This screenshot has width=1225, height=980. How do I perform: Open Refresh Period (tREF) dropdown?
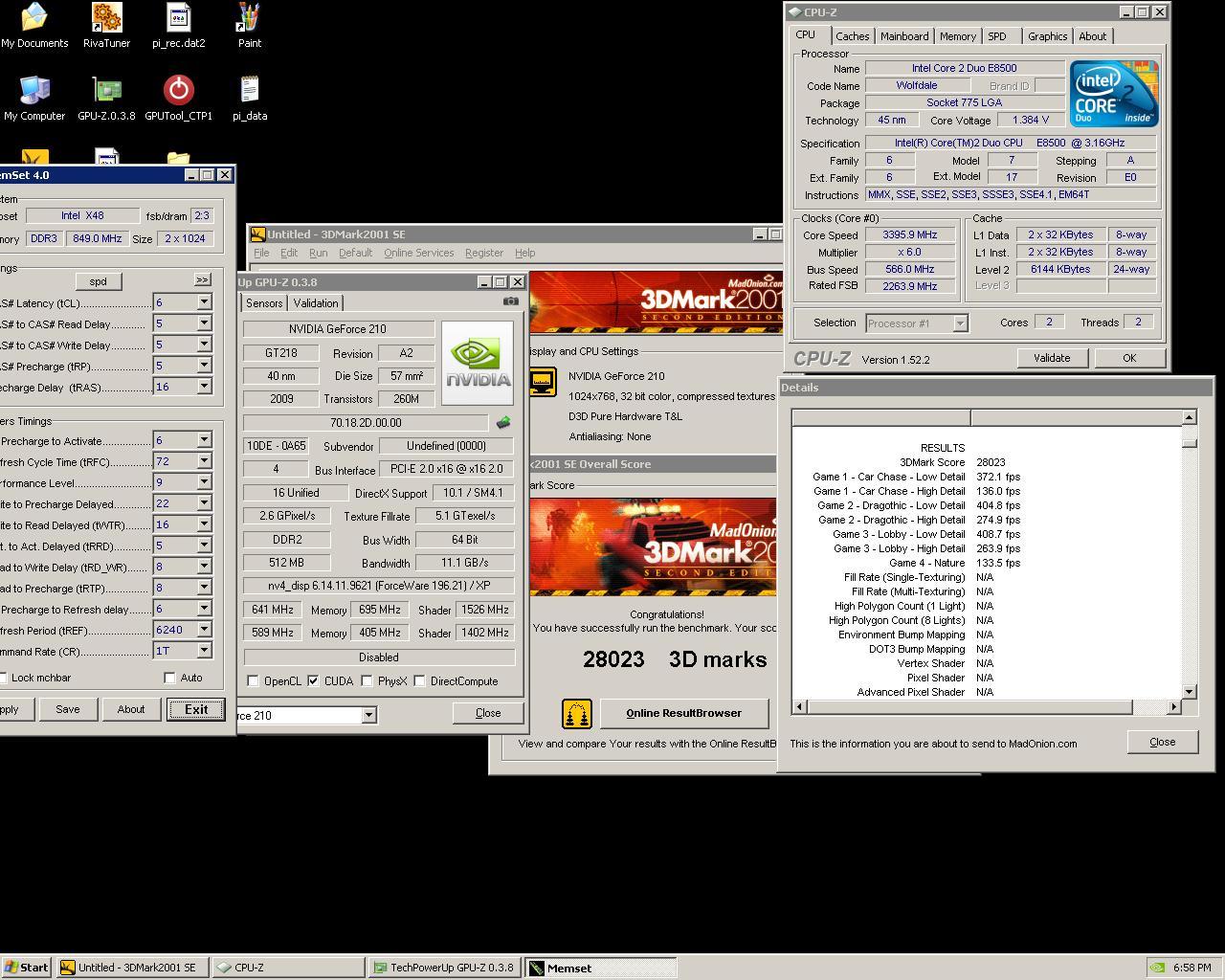pyautogui.click(x=204, y=630)
